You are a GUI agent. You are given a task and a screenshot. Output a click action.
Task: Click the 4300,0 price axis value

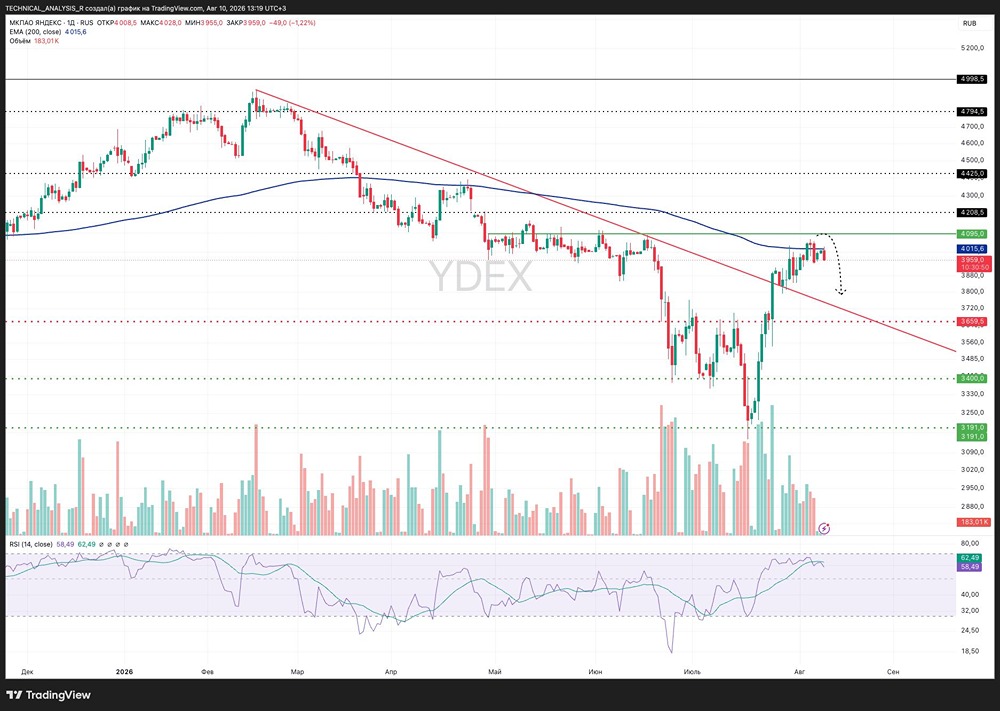(973, 195)
